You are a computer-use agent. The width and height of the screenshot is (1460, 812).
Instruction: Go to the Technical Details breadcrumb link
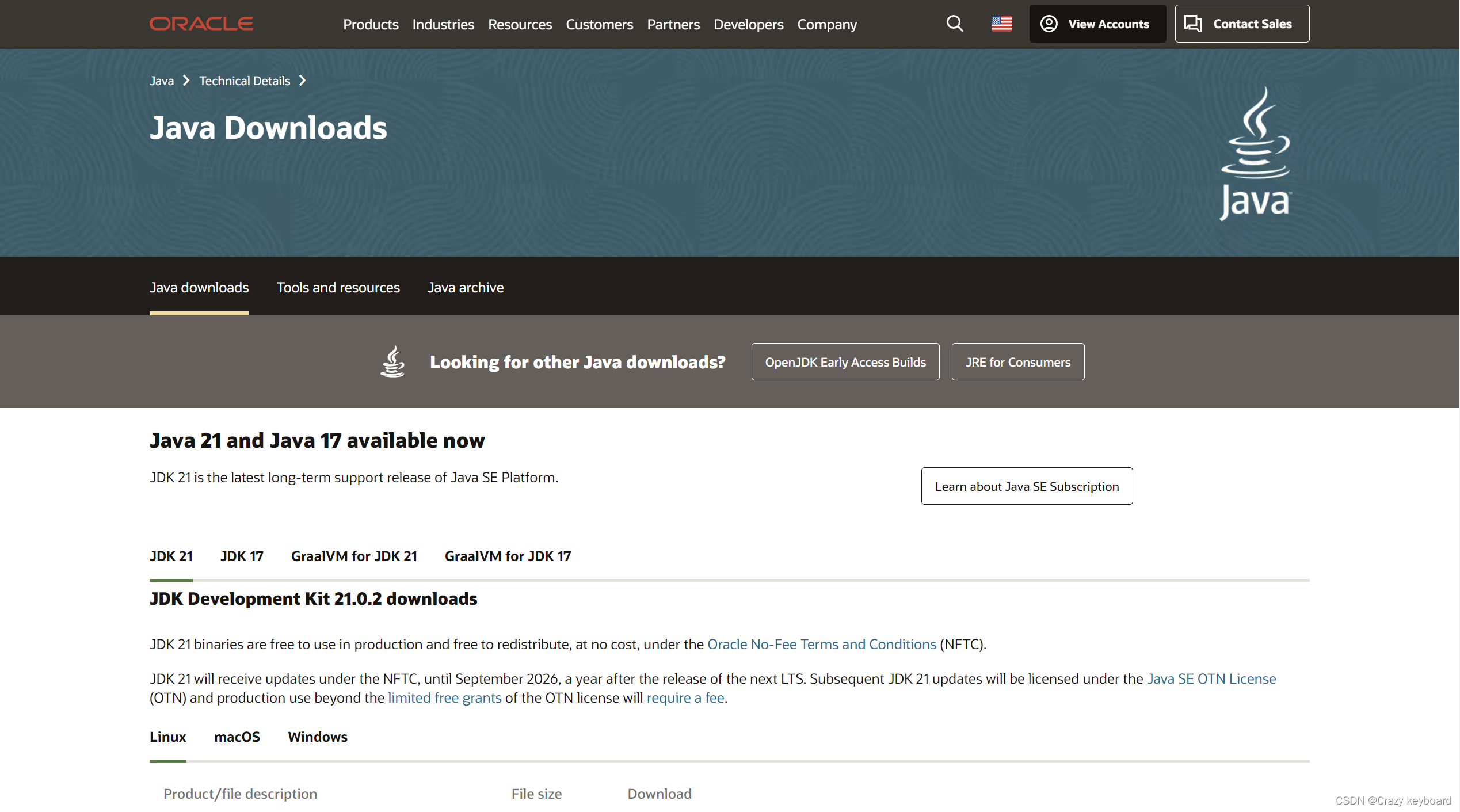(x=245, y=81)
